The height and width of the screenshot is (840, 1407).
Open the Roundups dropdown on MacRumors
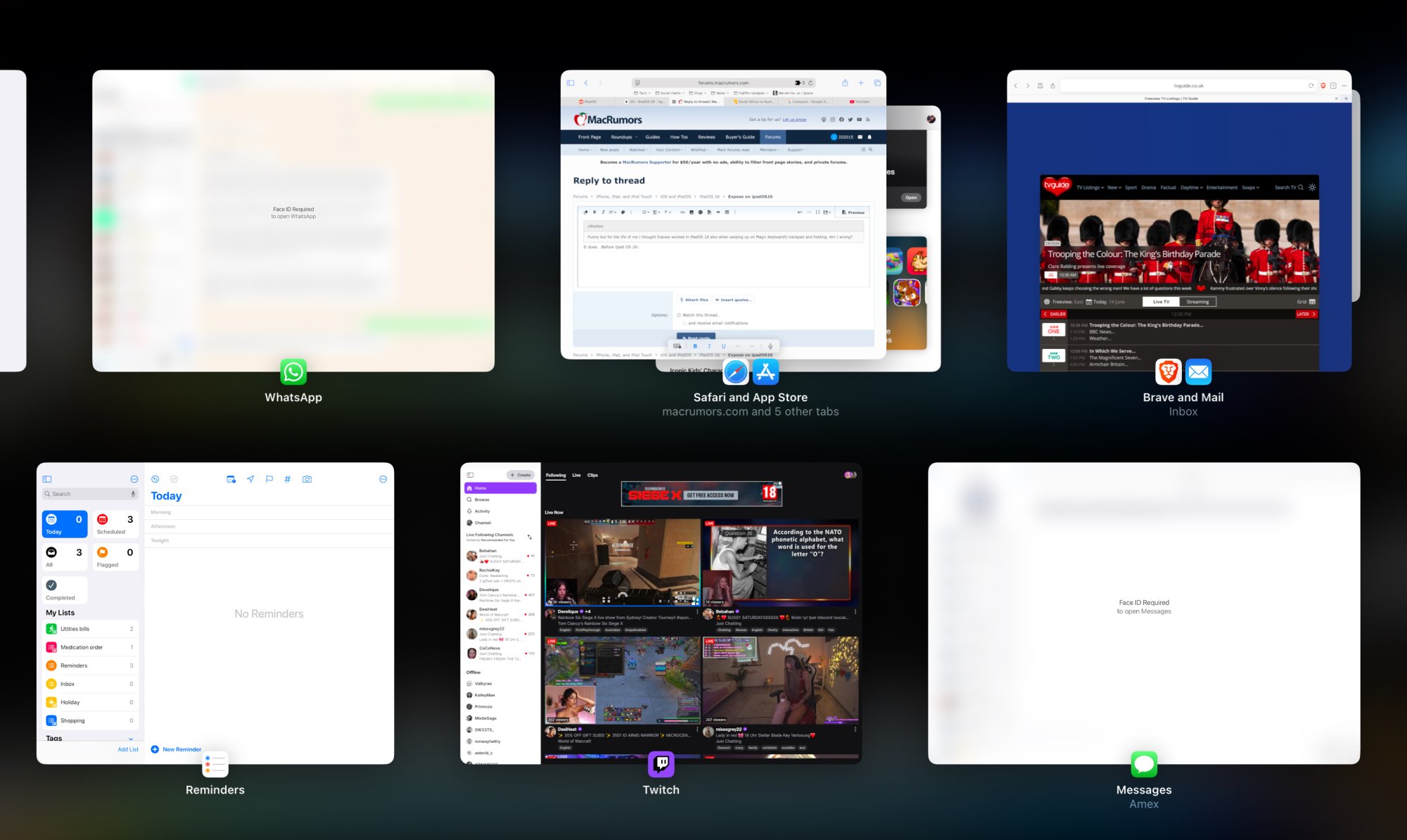[624, 137]
